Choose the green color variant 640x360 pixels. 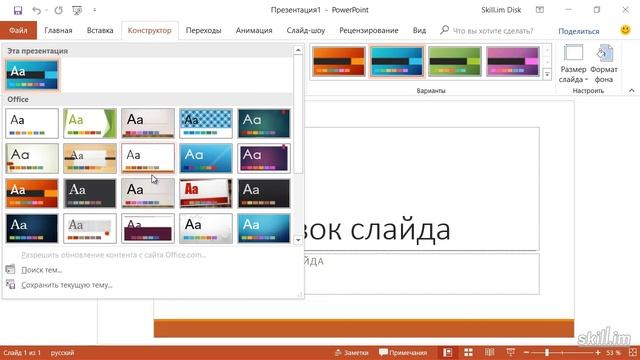click(455, 62)
